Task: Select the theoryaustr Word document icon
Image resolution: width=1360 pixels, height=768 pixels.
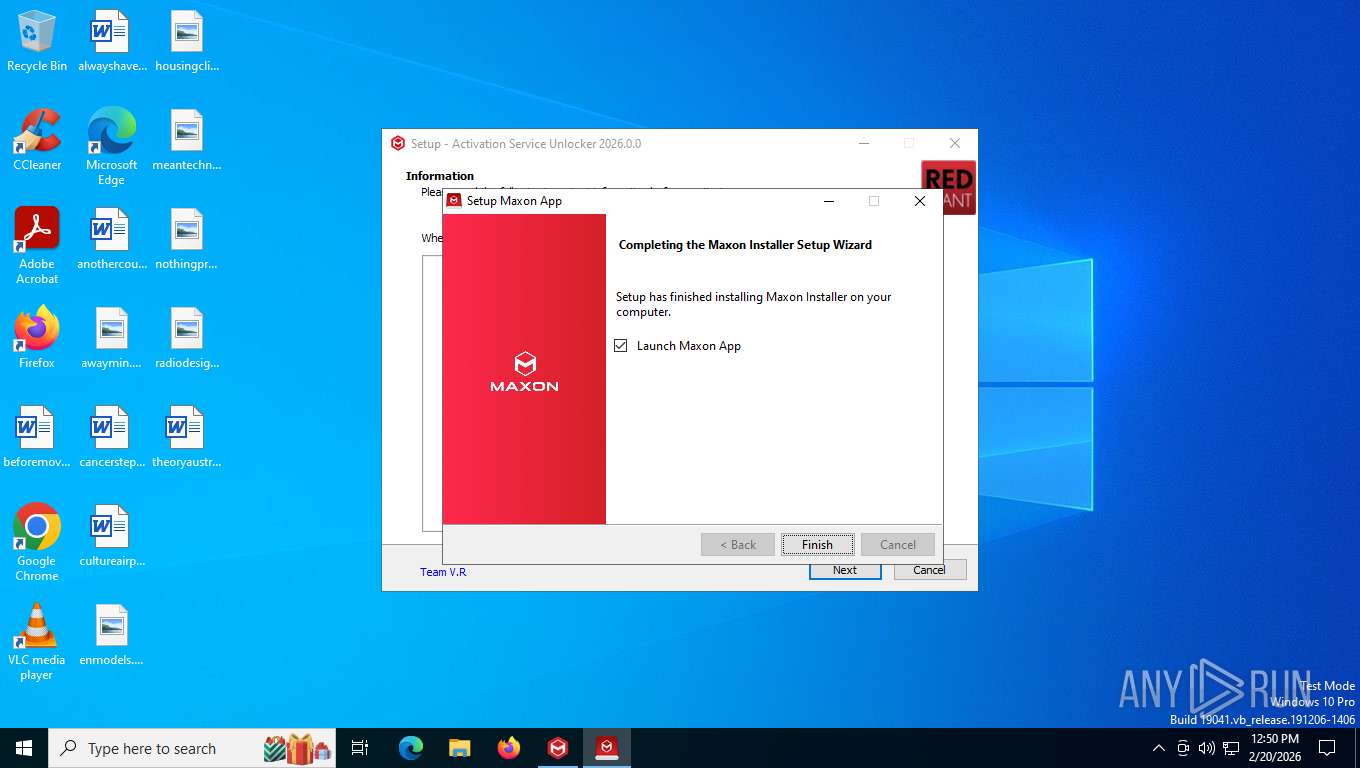Action: (x=186, y=437)
